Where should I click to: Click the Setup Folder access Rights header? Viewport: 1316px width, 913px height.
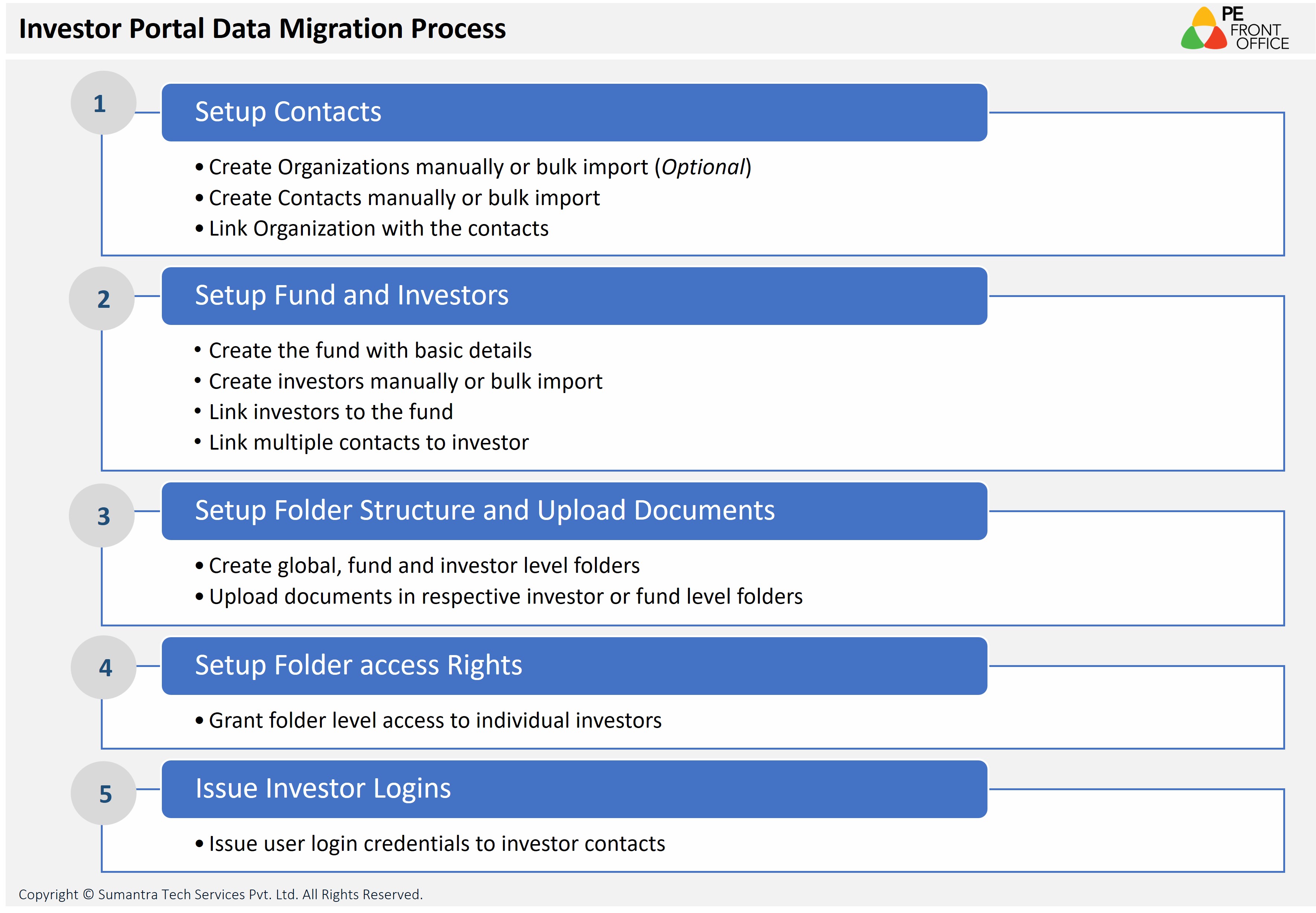click(x=573, y=666)
